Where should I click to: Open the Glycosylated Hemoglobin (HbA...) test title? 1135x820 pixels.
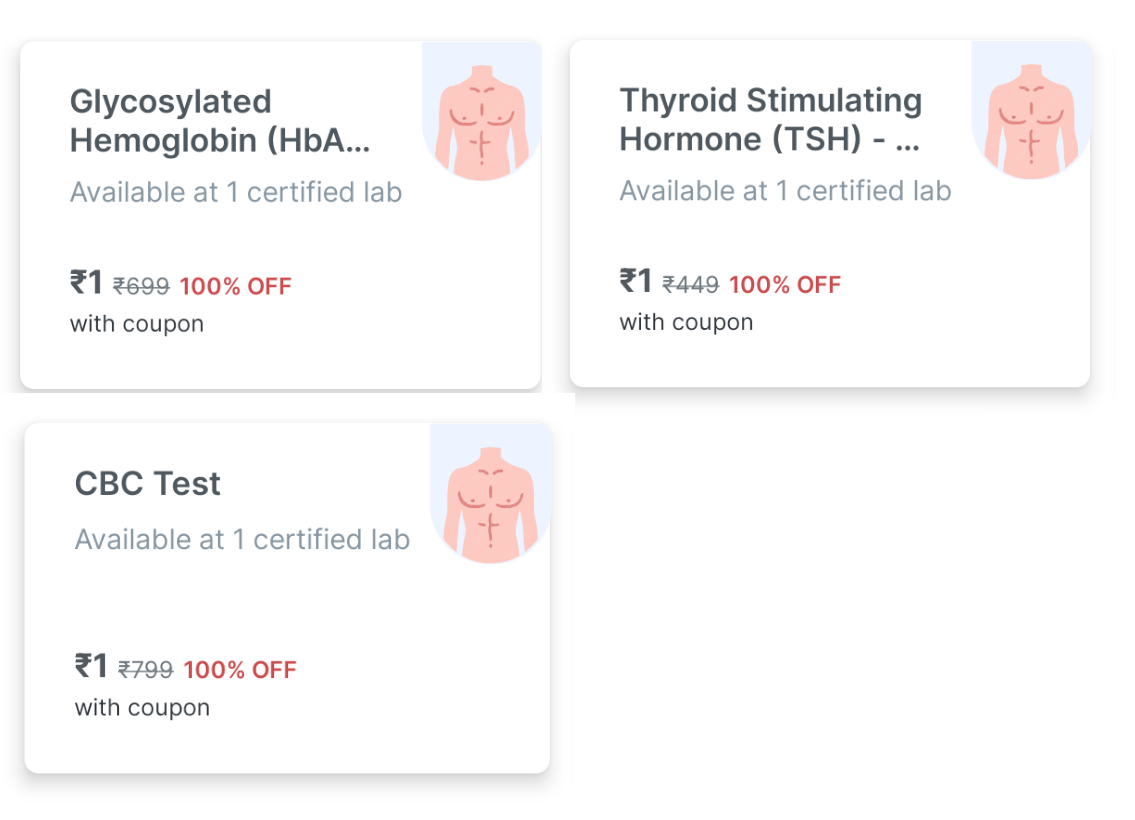click(220, 121)
